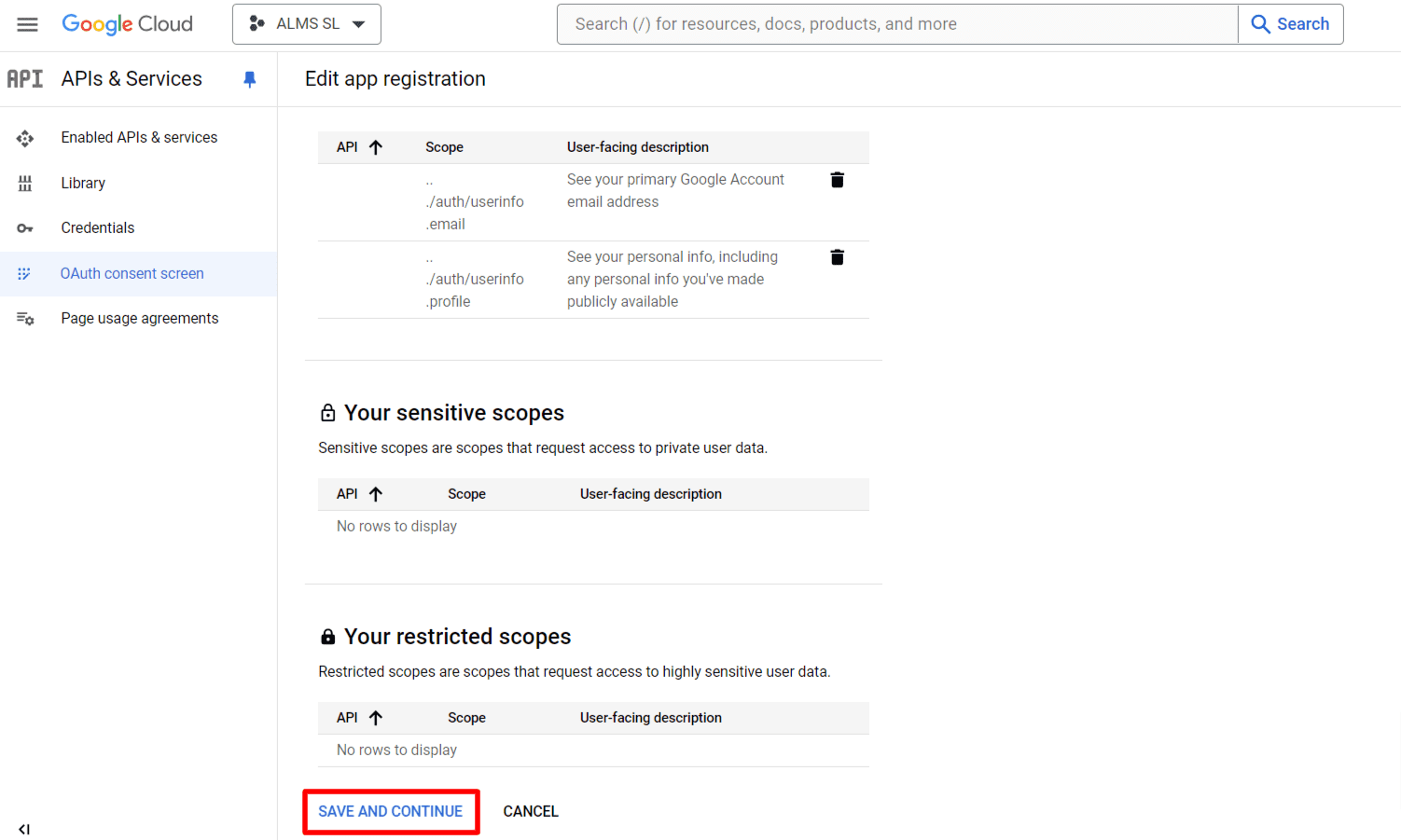Click Save and Continue button

coord(390,811)
